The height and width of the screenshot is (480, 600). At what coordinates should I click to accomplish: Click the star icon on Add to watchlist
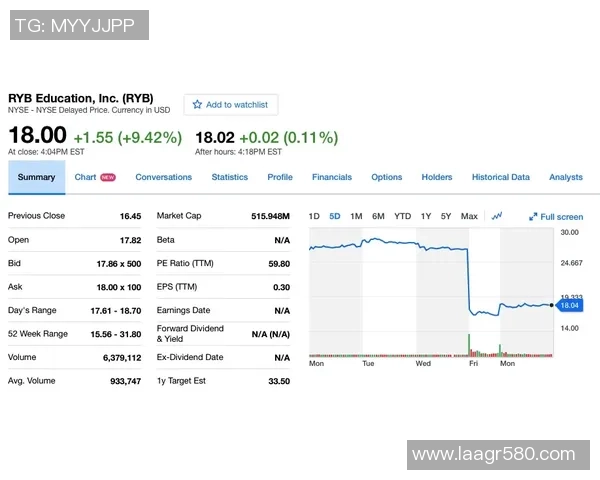(197, 105)
